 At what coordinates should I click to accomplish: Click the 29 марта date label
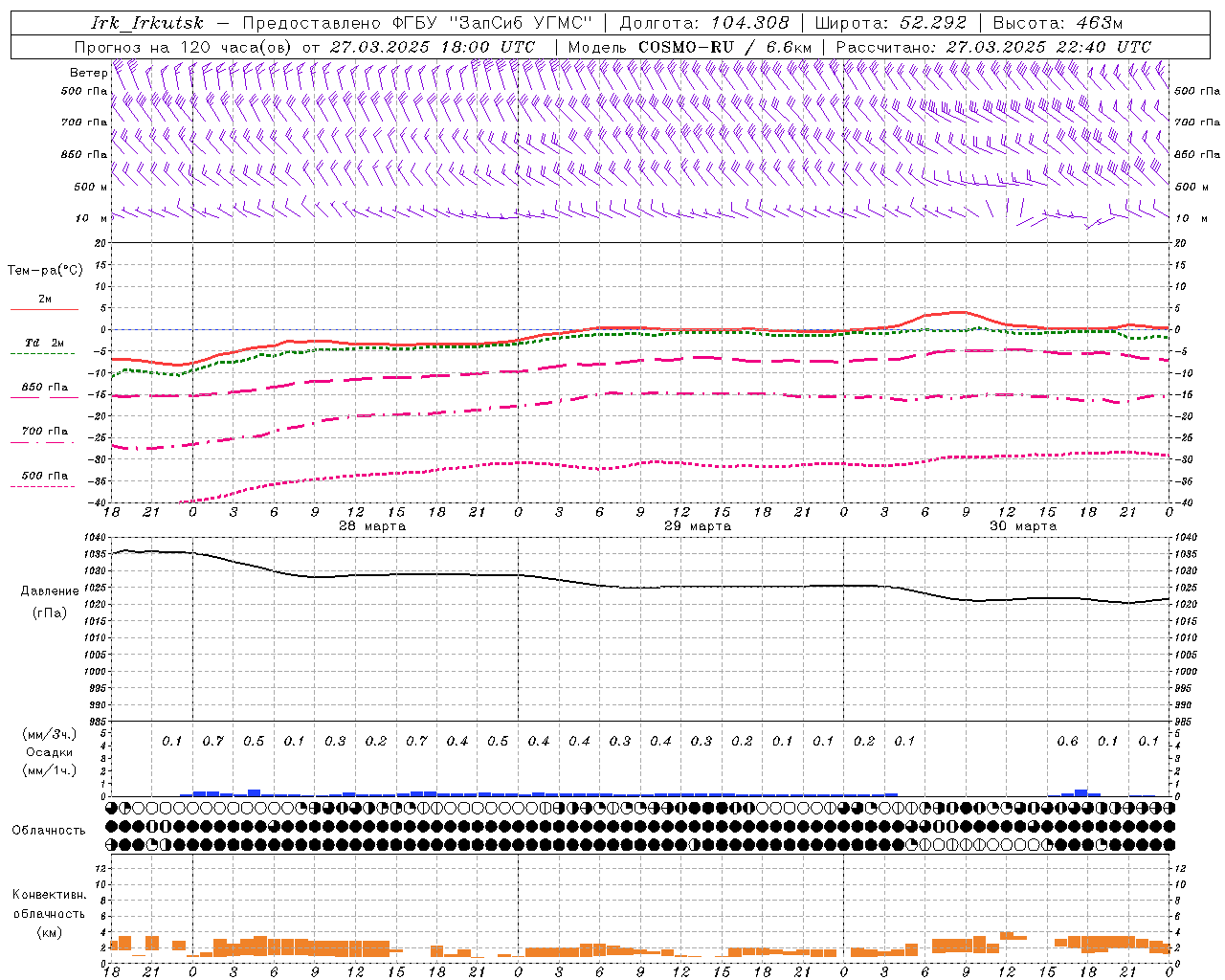697,526
